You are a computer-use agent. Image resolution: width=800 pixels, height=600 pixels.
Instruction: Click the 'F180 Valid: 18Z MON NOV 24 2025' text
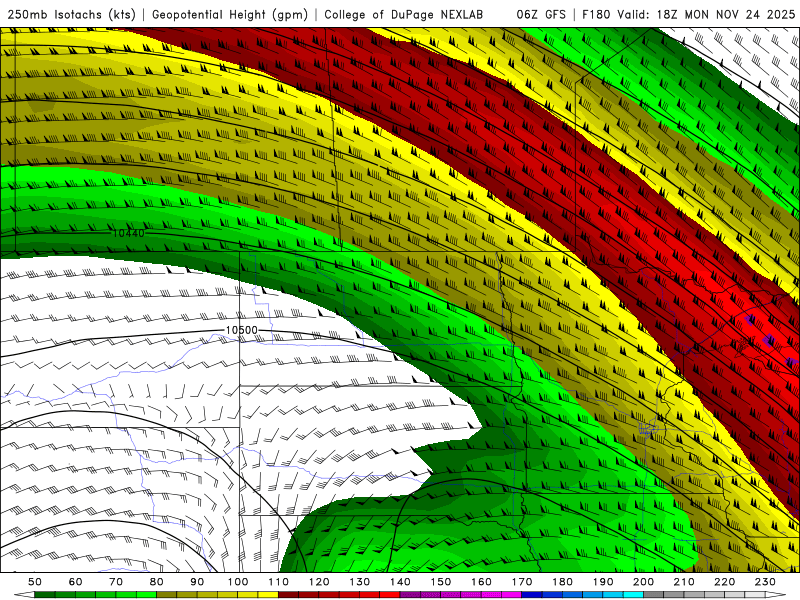(688, 14)
